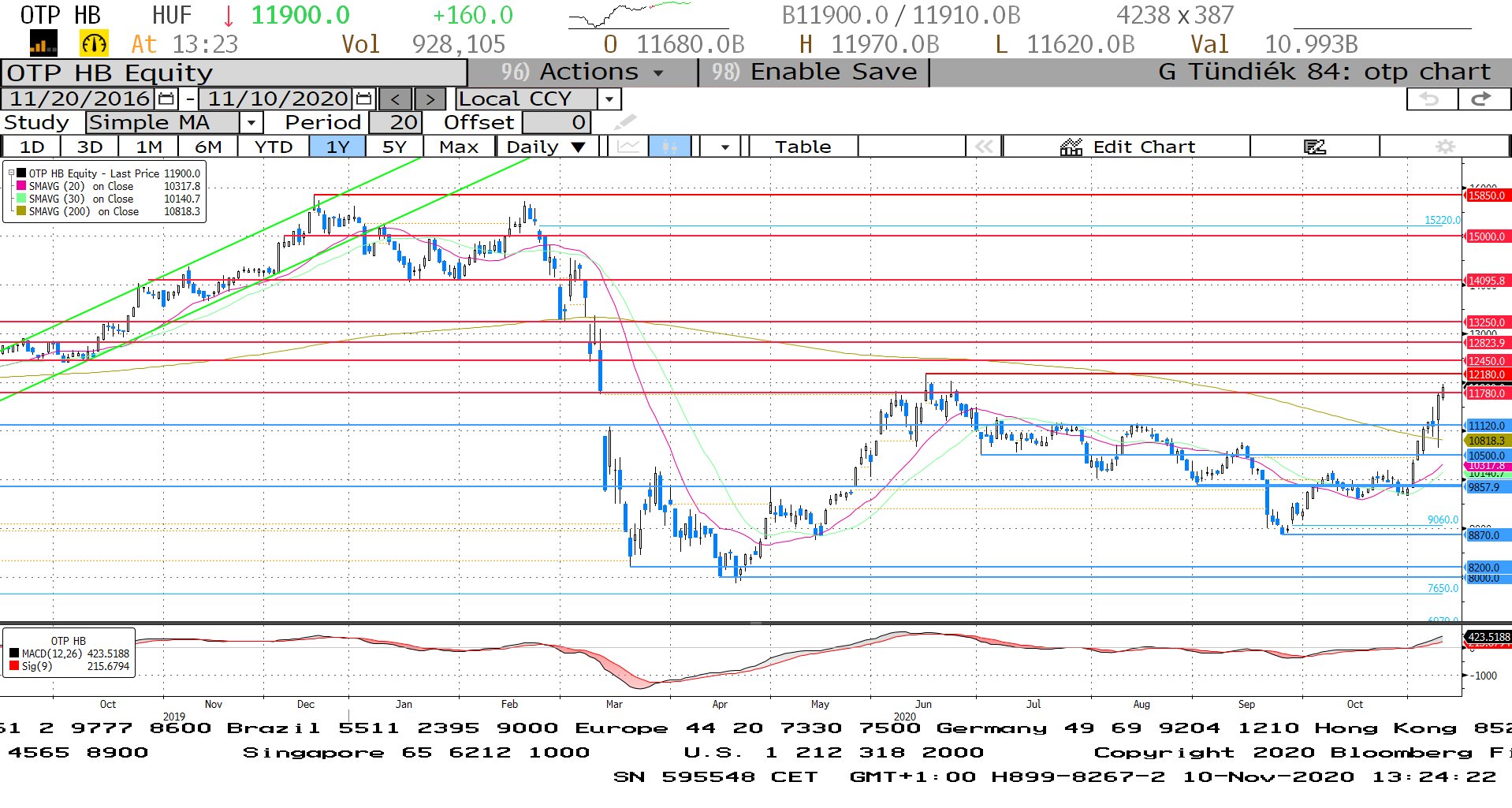Viewport: 1512px width, 808px height.
Task: Click the 14095.8 price level label
Action: [x=1486, y=281]
